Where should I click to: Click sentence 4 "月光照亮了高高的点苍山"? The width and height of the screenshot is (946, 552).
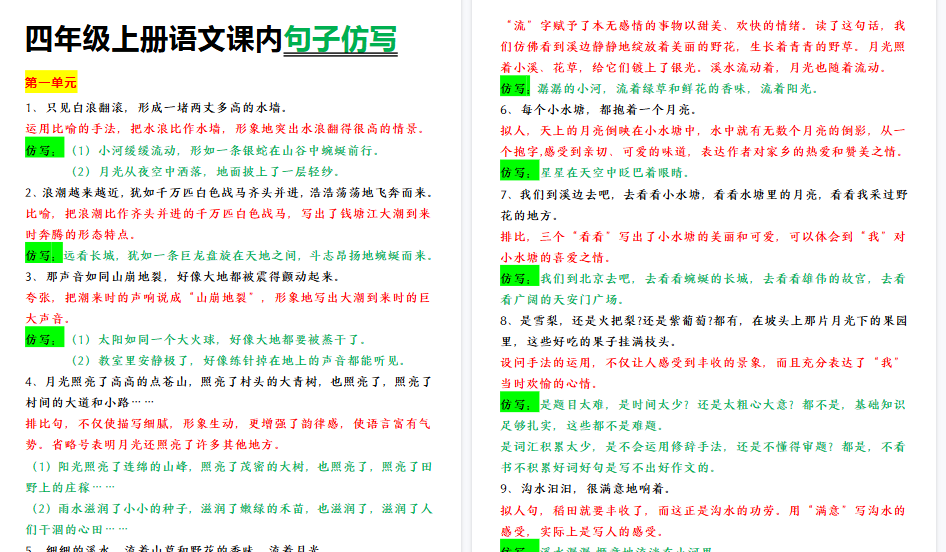coord(229,382)
